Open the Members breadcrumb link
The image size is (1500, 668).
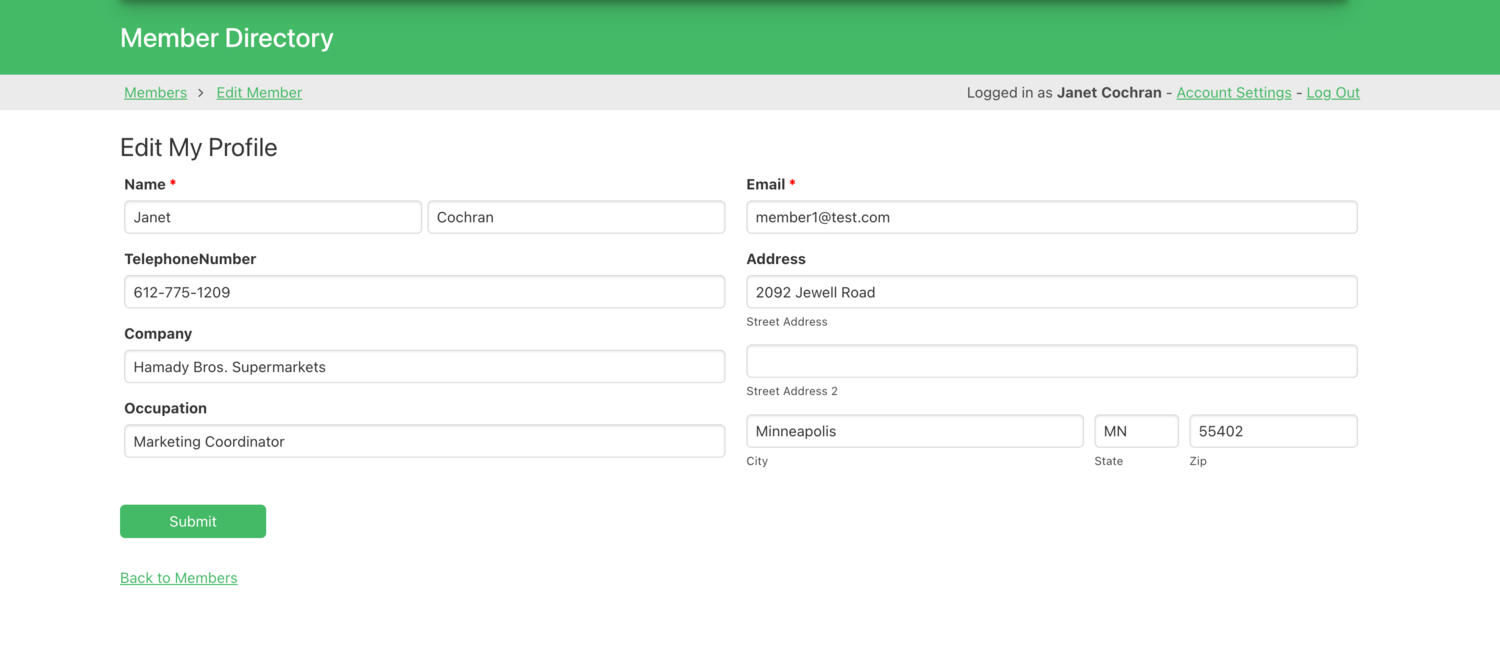(155, 92)
